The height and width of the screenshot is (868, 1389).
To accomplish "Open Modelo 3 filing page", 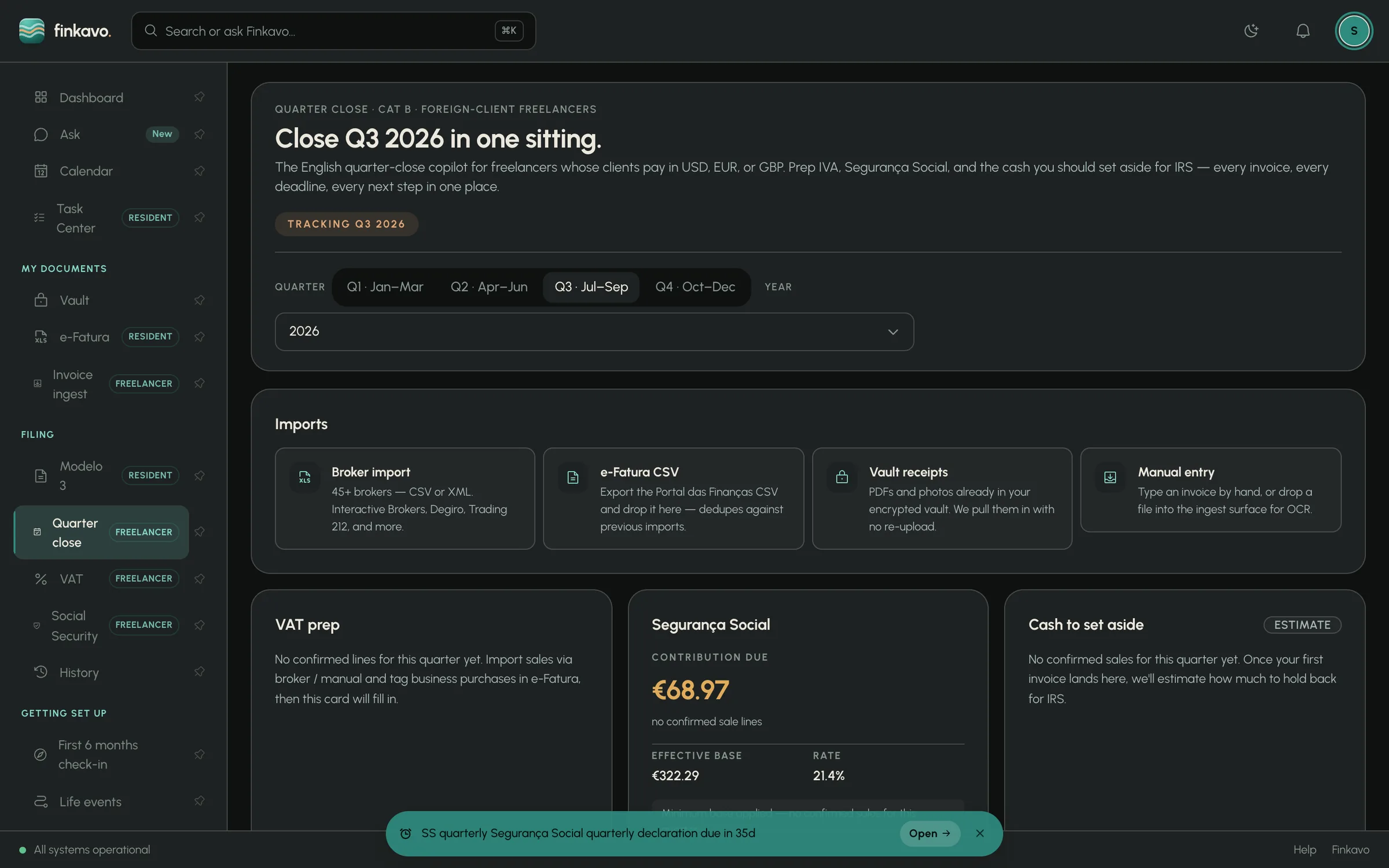I will (x=101, y=475).
